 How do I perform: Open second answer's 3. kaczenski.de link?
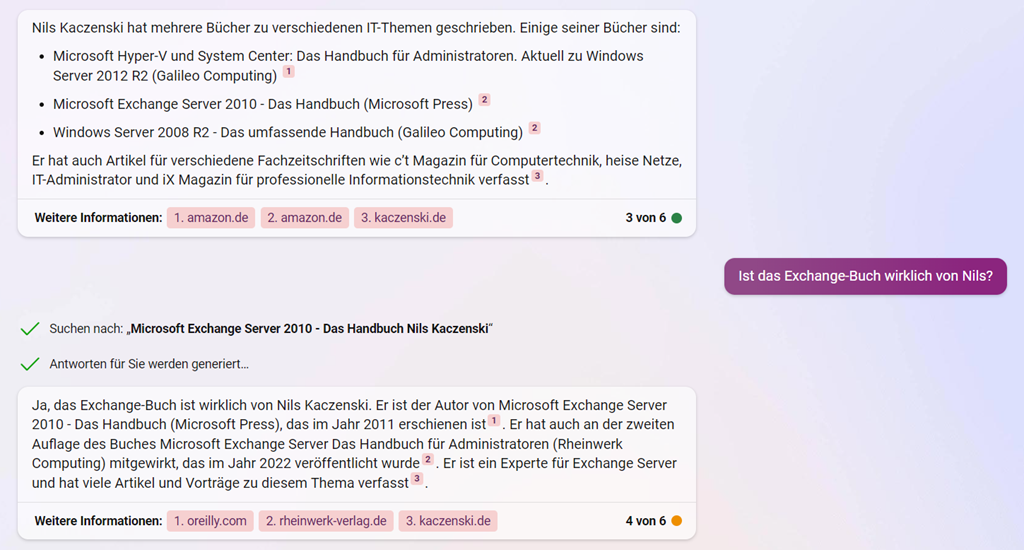pos(448,521)
